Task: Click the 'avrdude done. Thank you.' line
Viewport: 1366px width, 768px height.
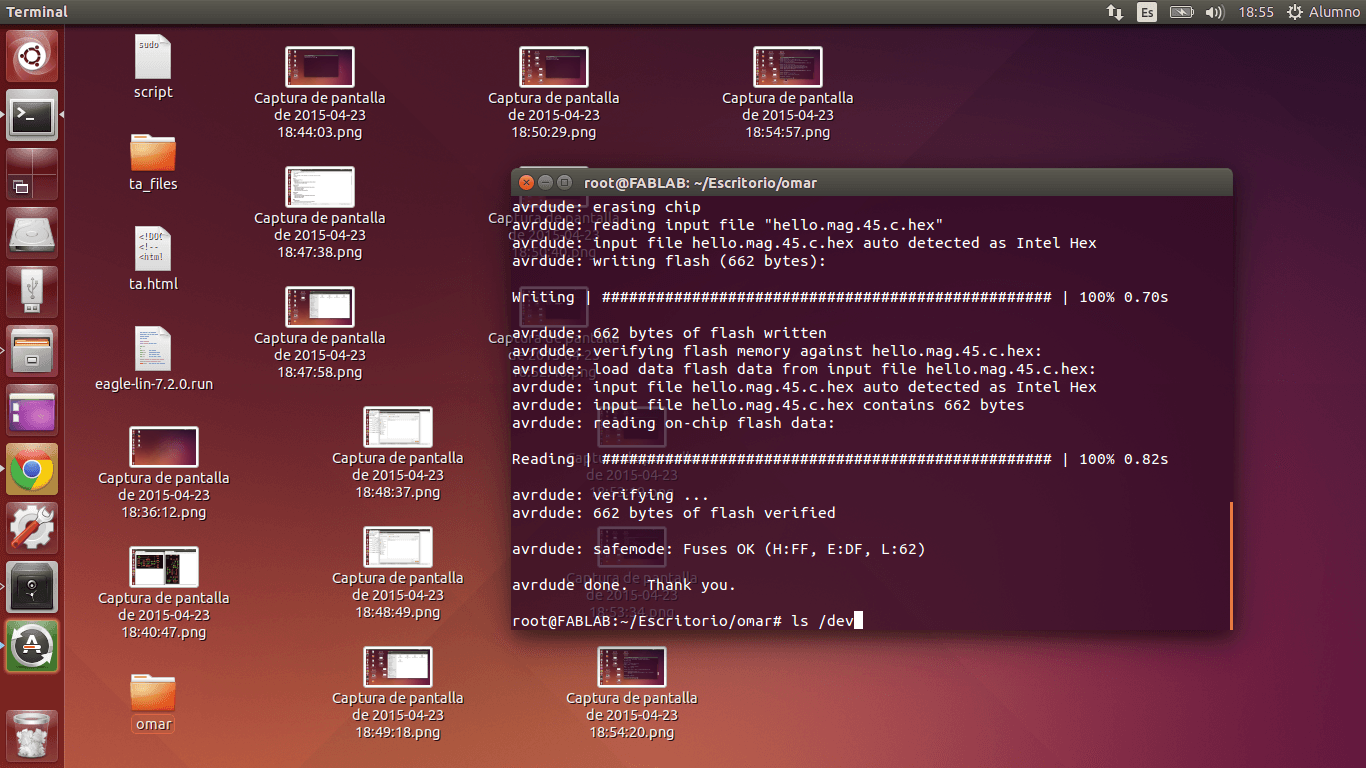Action: pyautogui.click(x=623, y=585)
